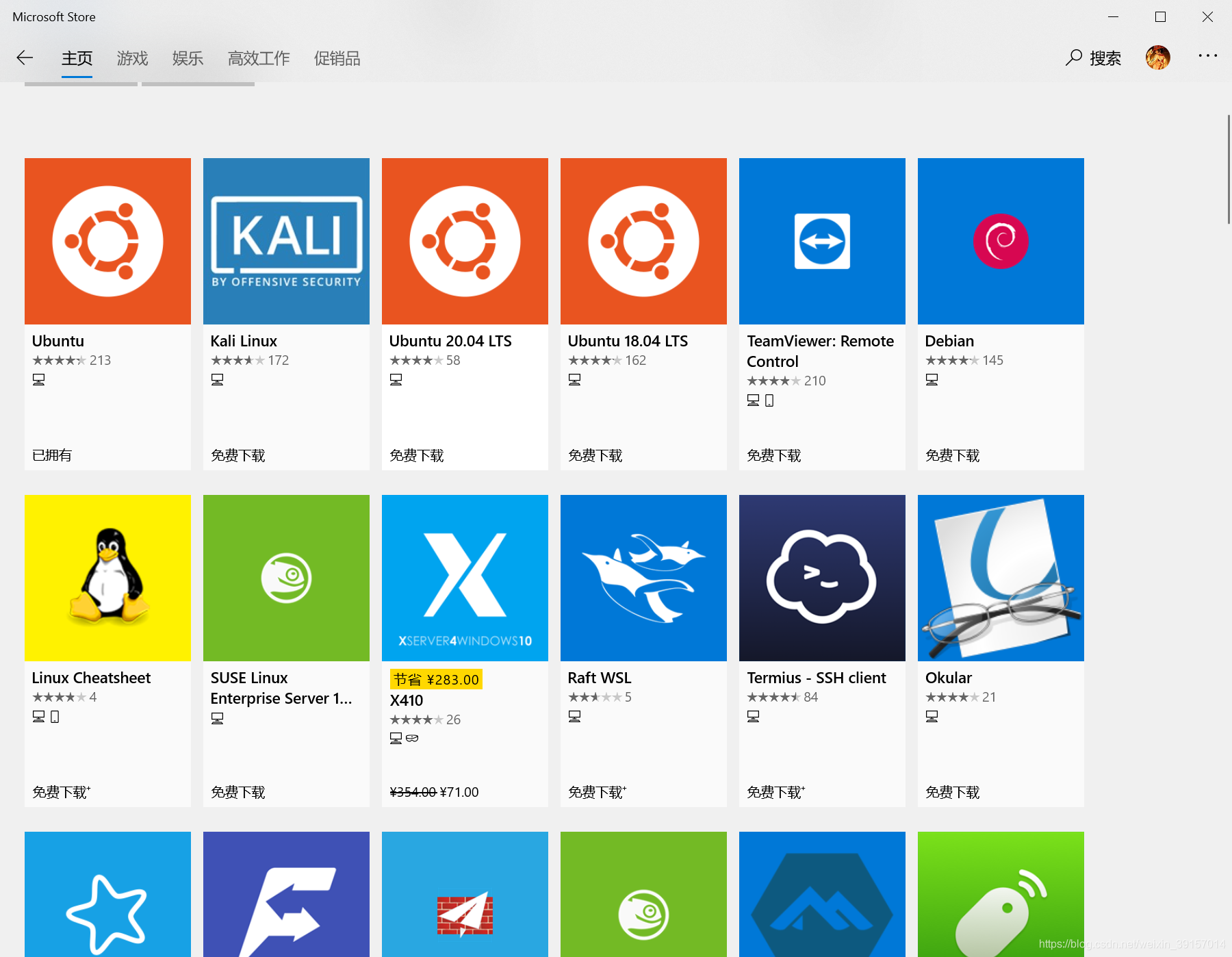Click 免费下载 under SUSE Linux Enterprise

pyautogui.click(x=238, y=792)
